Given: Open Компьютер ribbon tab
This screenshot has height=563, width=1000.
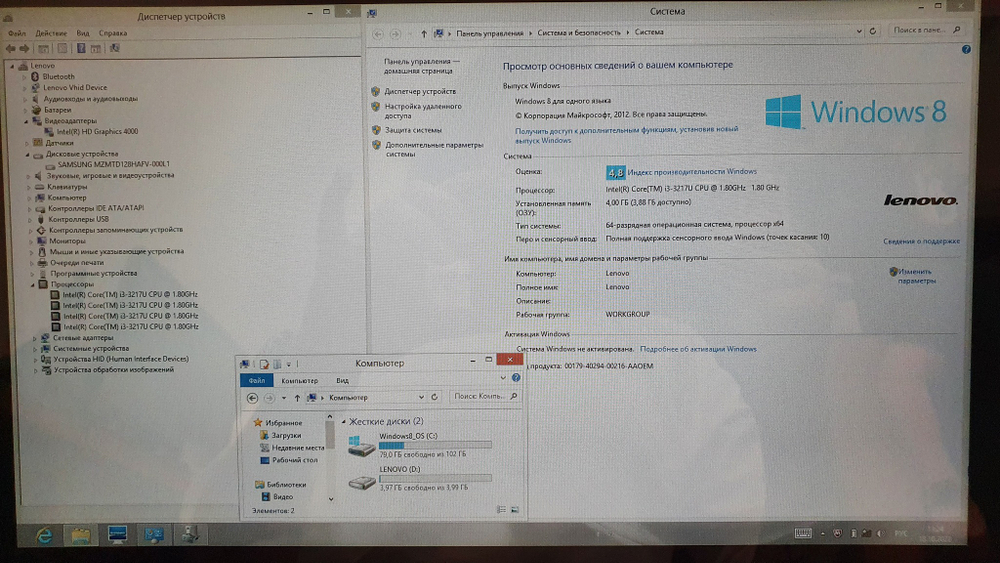Looking at the screenshot, I should click(300, 381).
